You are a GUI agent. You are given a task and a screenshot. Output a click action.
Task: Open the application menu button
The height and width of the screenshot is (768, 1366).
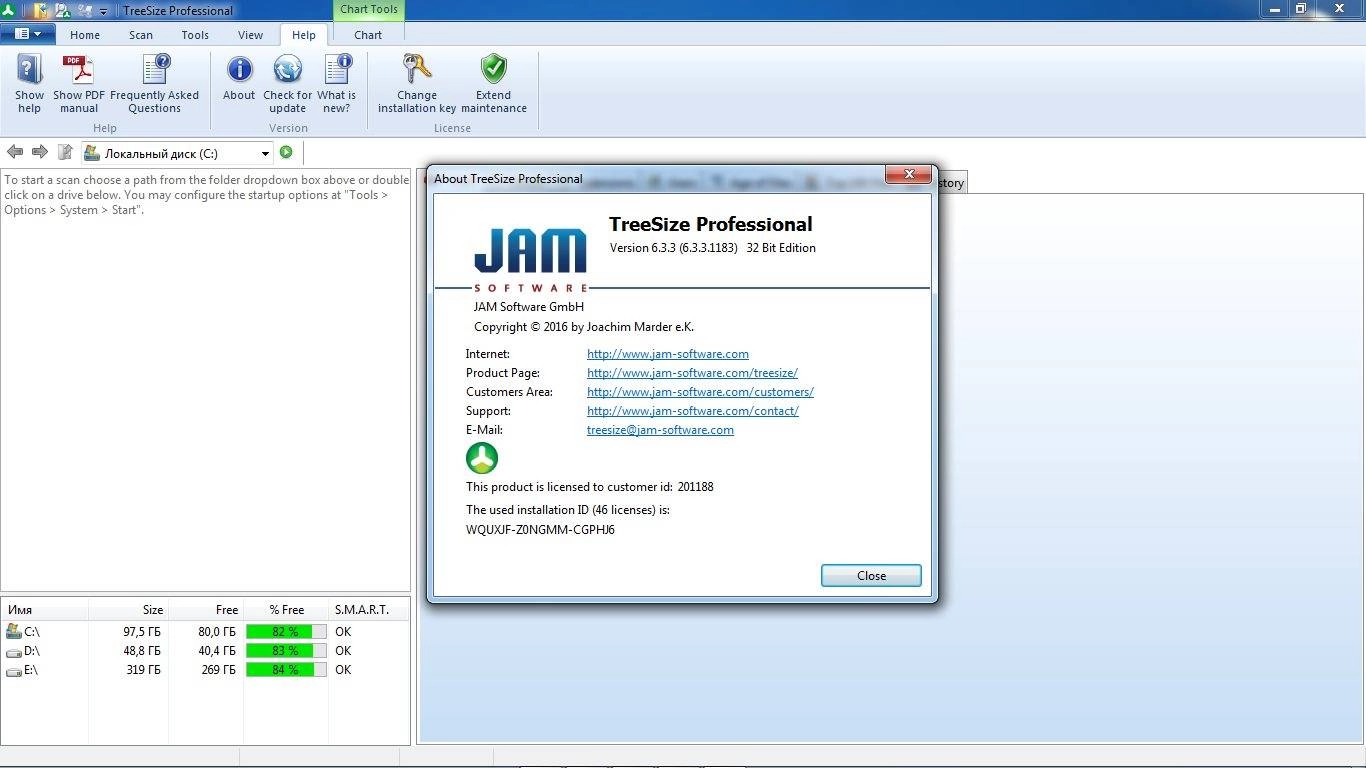tap(27, 34)
